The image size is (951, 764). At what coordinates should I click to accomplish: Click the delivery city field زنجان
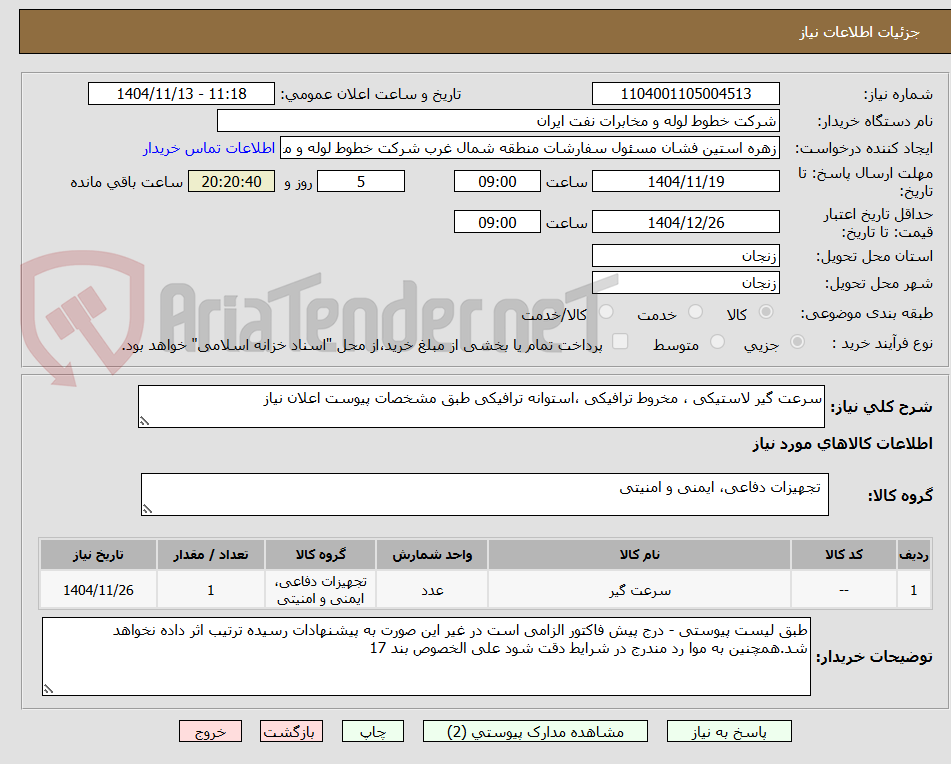pos(685,283)
